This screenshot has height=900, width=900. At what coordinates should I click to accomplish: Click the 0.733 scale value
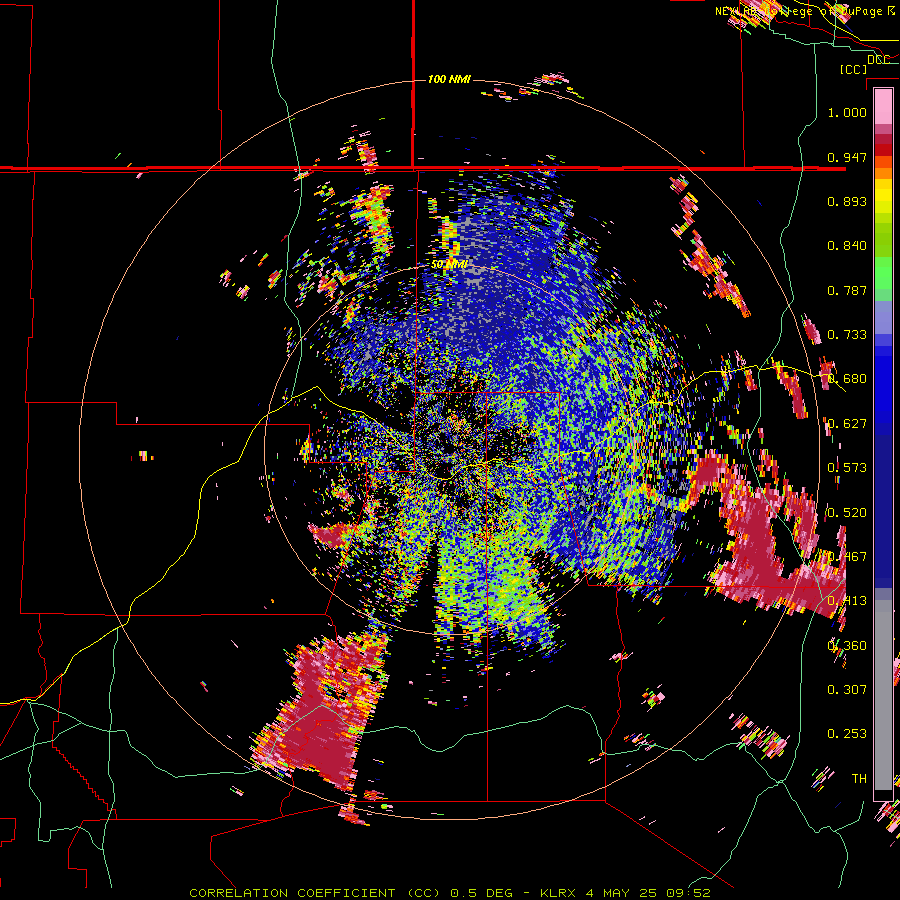847,335
